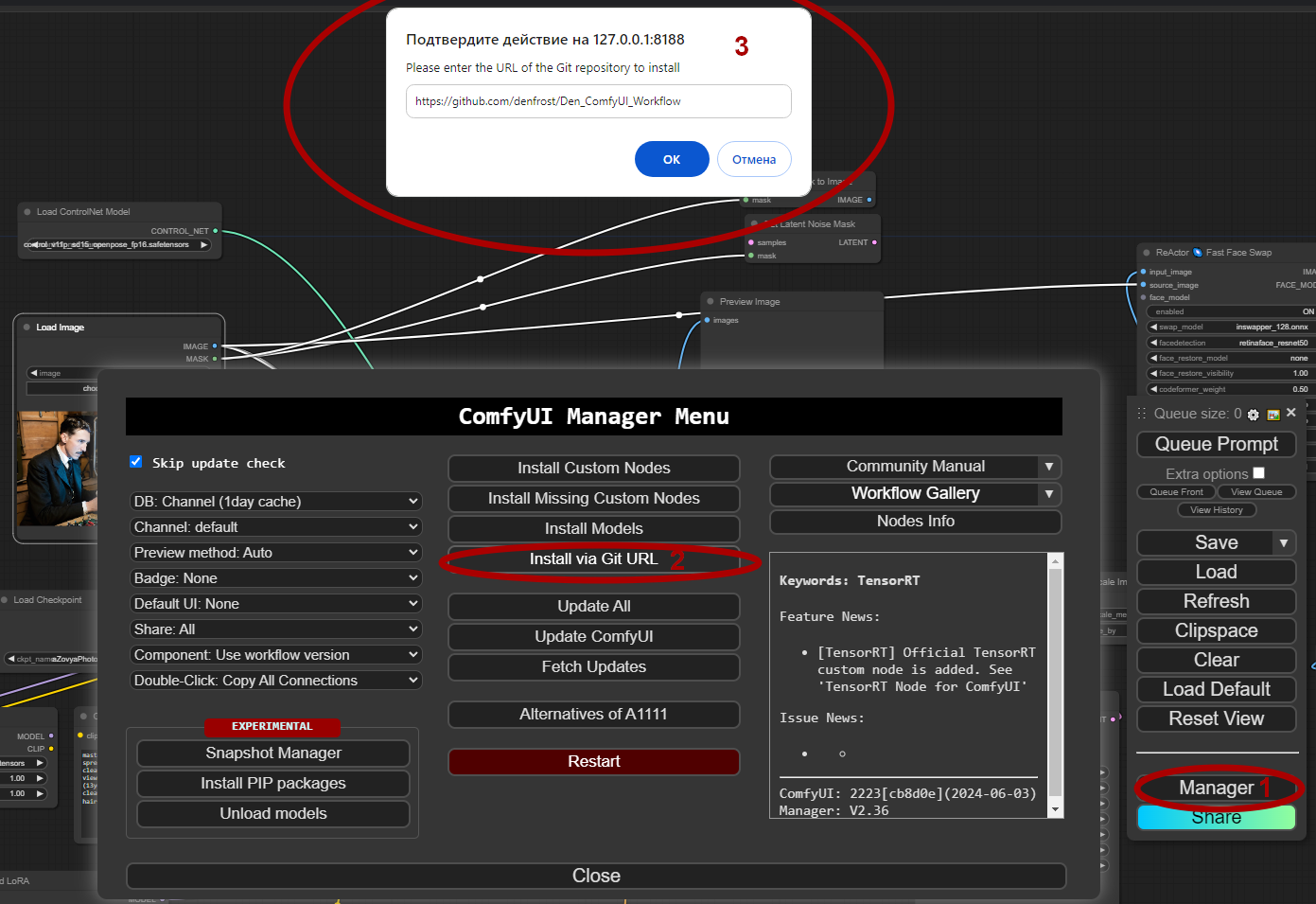Click the image feed picture icon
1316x904 pixels.
click(1273, 415)
